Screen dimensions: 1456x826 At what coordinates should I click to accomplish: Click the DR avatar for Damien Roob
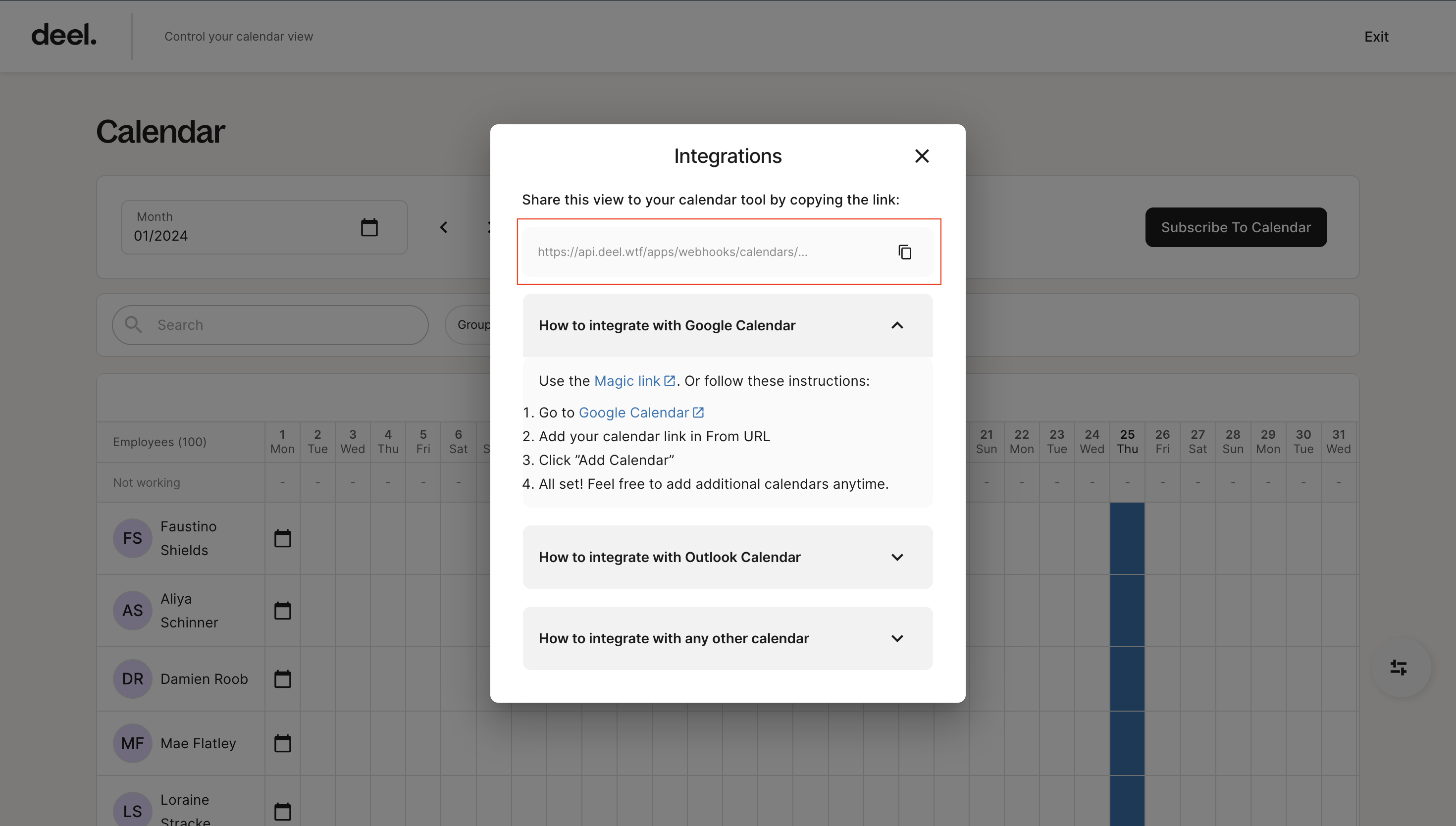click(x=132, y=678)
